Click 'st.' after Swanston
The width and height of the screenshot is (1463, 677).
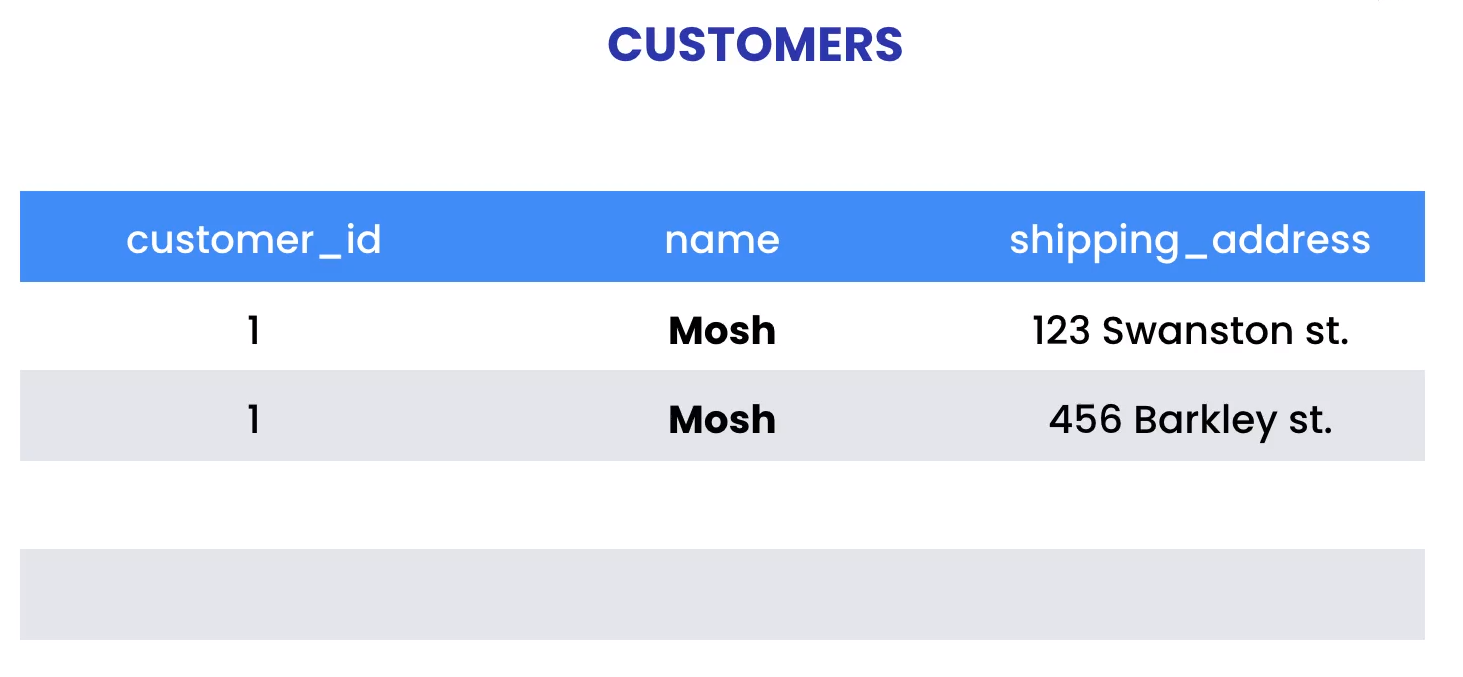1328,331
